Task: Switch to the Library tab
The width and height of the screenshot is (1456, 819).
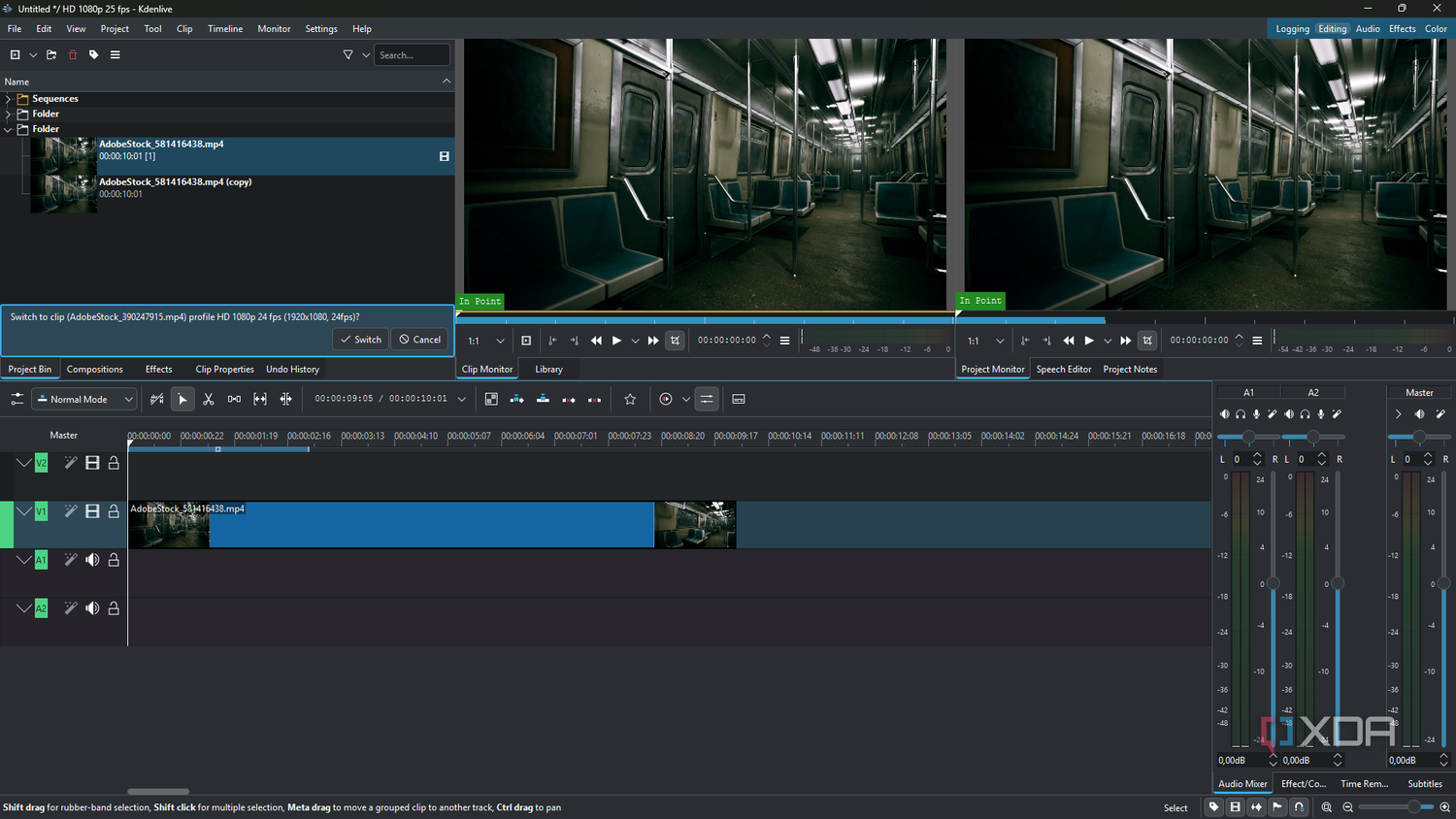Action: coord(548,369)
